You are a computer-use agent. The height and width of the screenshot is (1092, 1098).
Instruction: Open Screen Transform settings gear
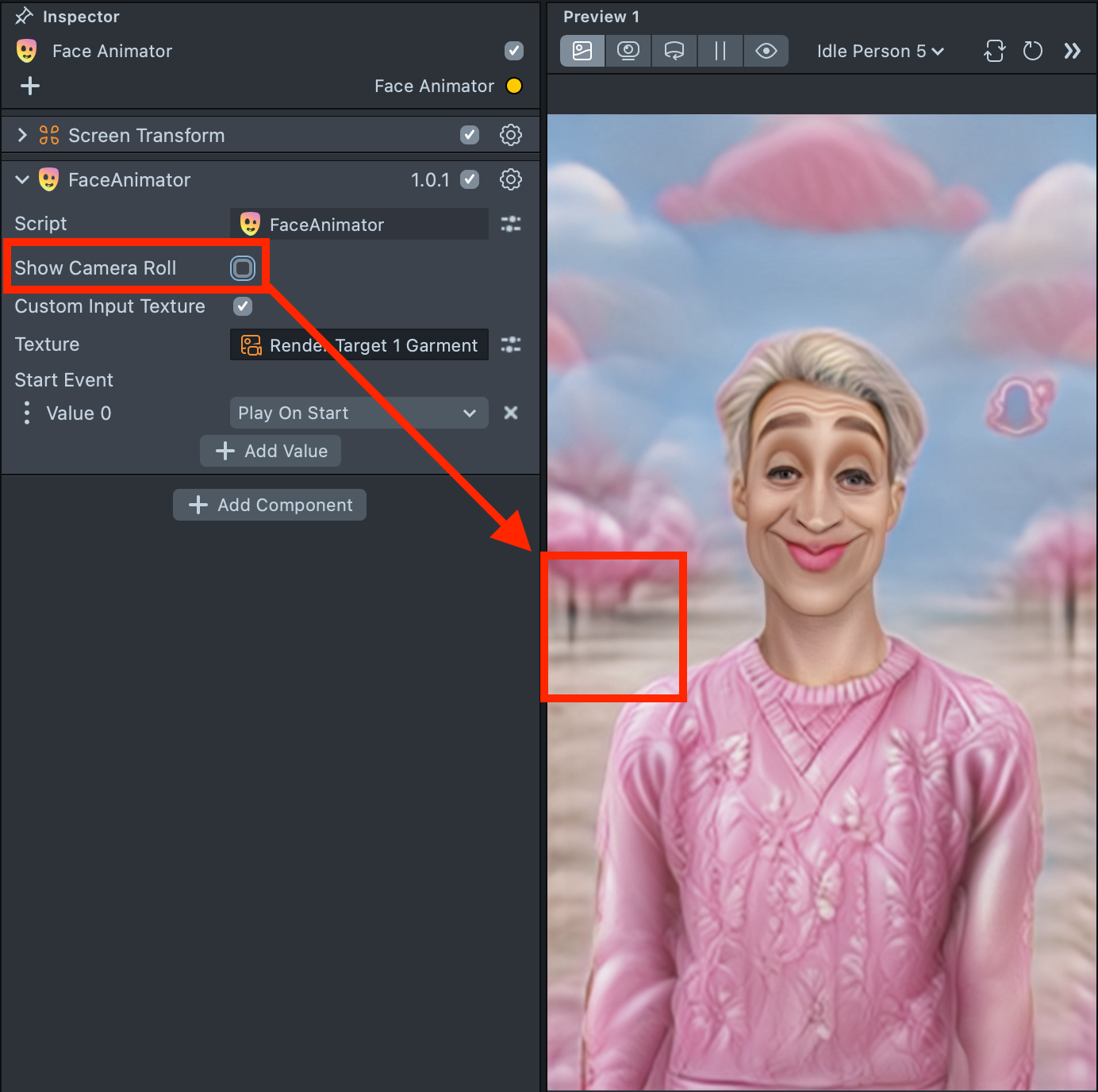click(510, 135)
